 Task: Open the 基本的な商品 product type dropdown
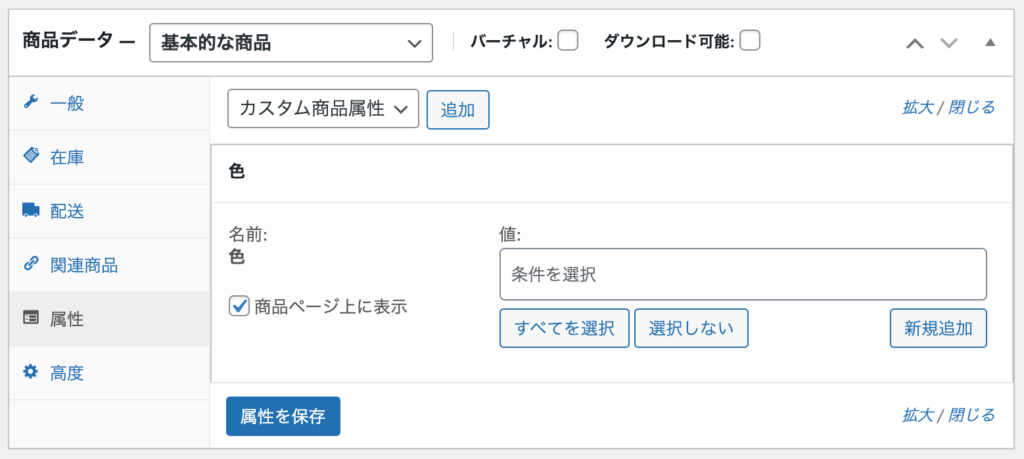tap(291, 43)
